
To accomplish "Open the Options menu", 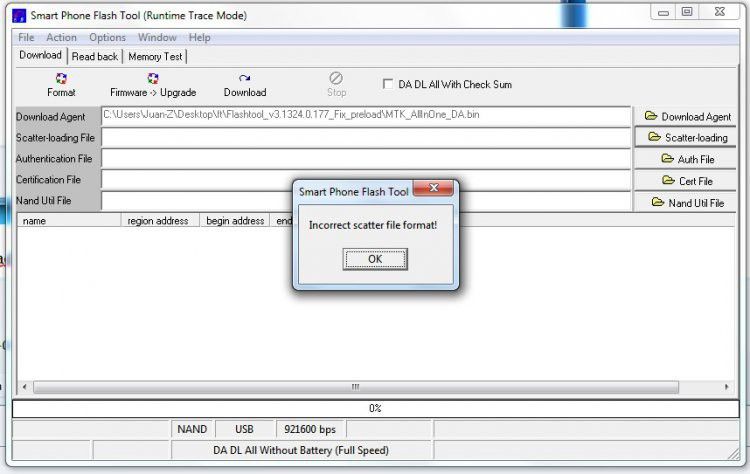I will pyautogui.click(x=107, y=37).
